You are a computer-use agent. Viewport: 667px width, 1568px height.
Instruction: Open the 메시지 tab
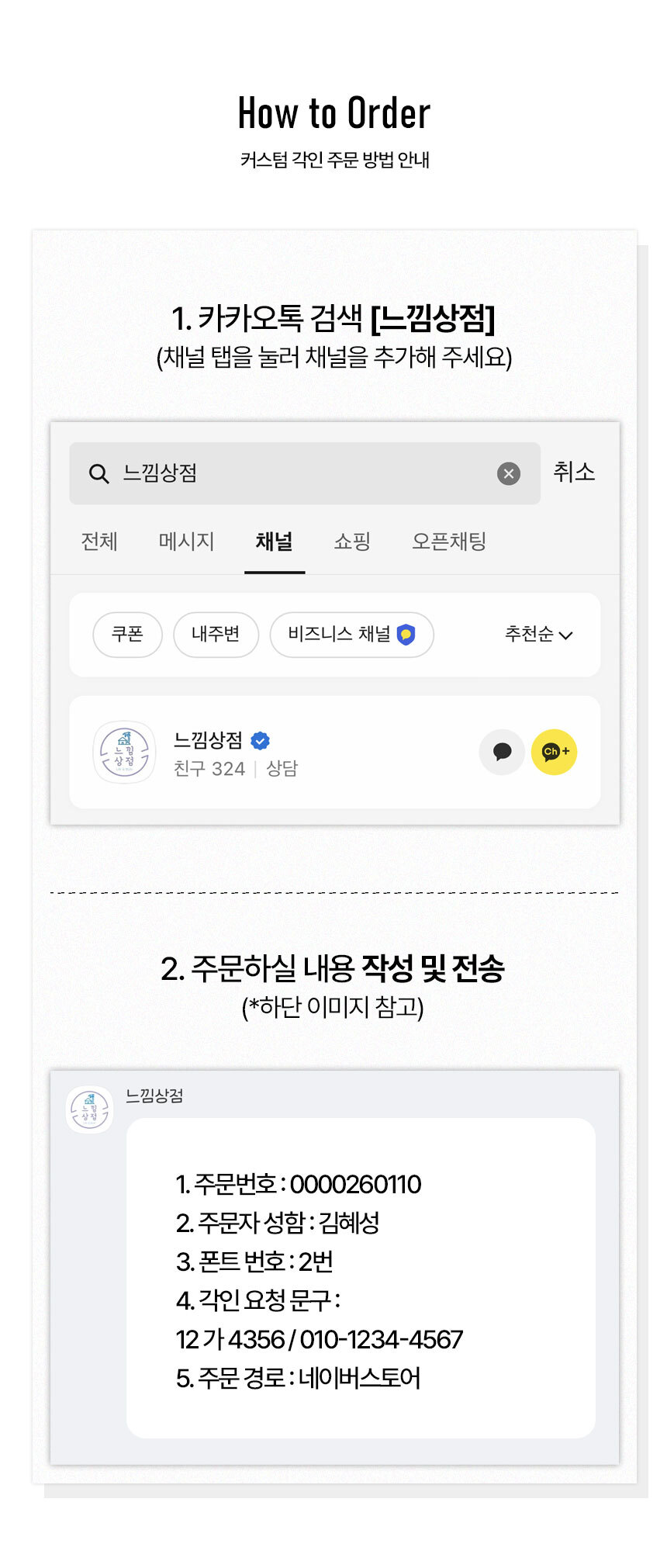(x=186, y=541)
